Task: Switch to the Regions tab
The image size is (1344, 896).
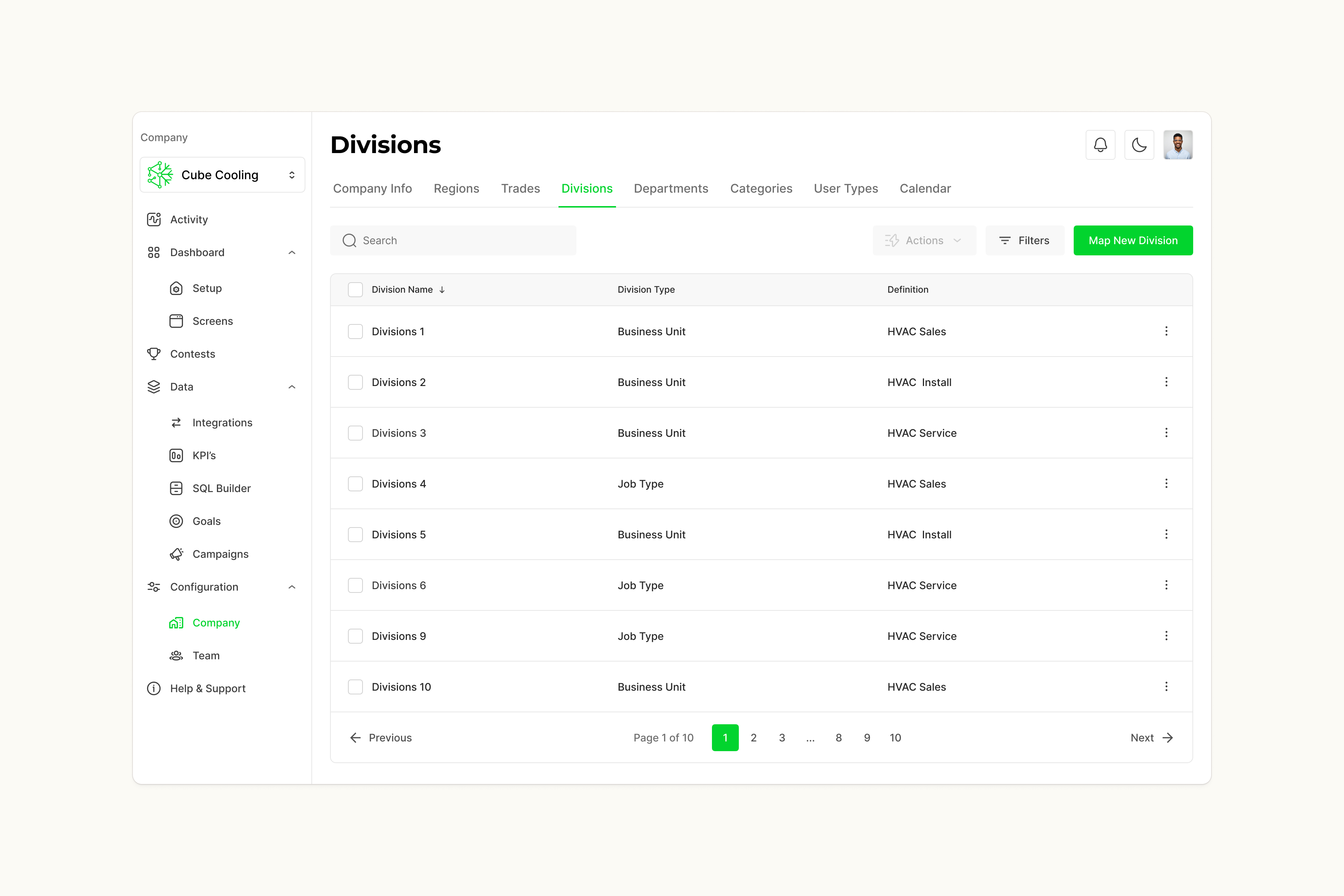Action: 457,189
